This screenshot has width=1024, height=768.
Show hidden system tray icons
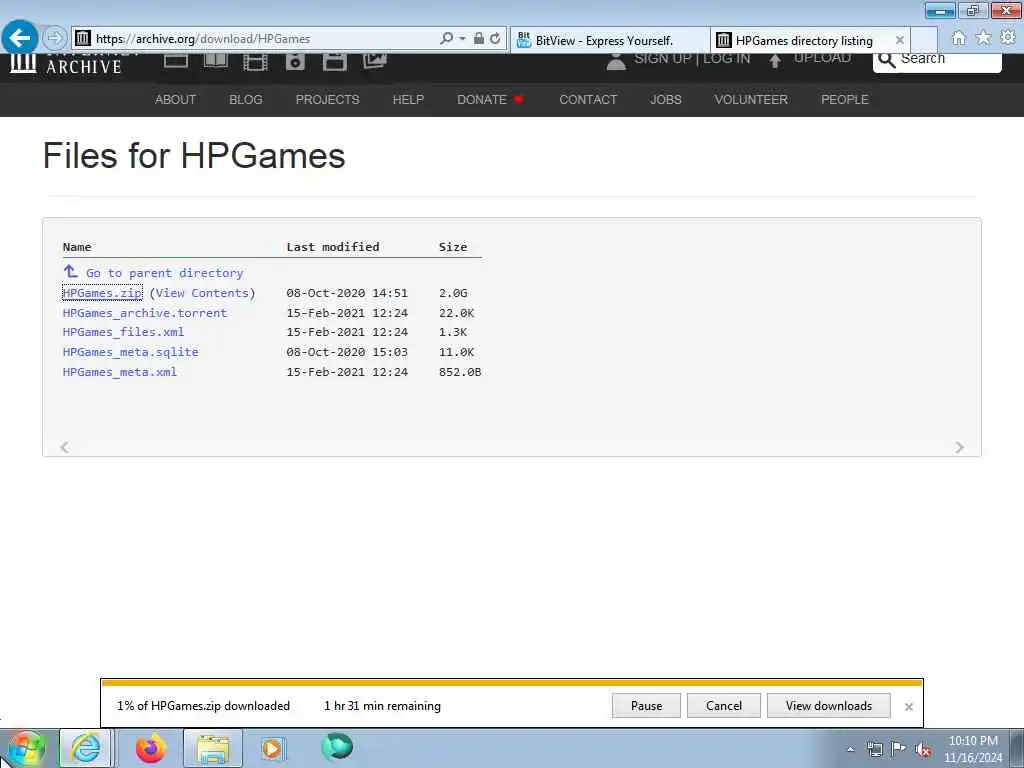click(850, 750)
